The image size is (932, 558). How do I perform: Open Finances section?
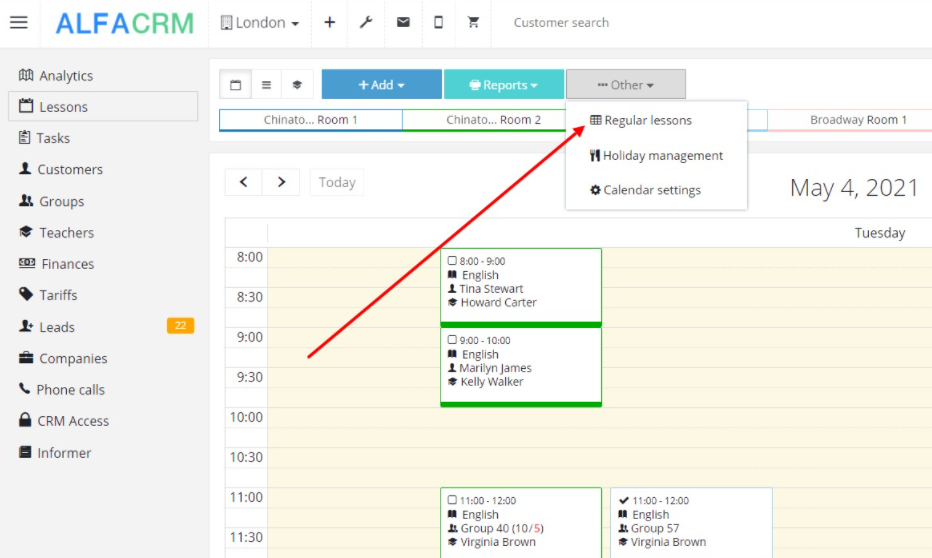56,264
